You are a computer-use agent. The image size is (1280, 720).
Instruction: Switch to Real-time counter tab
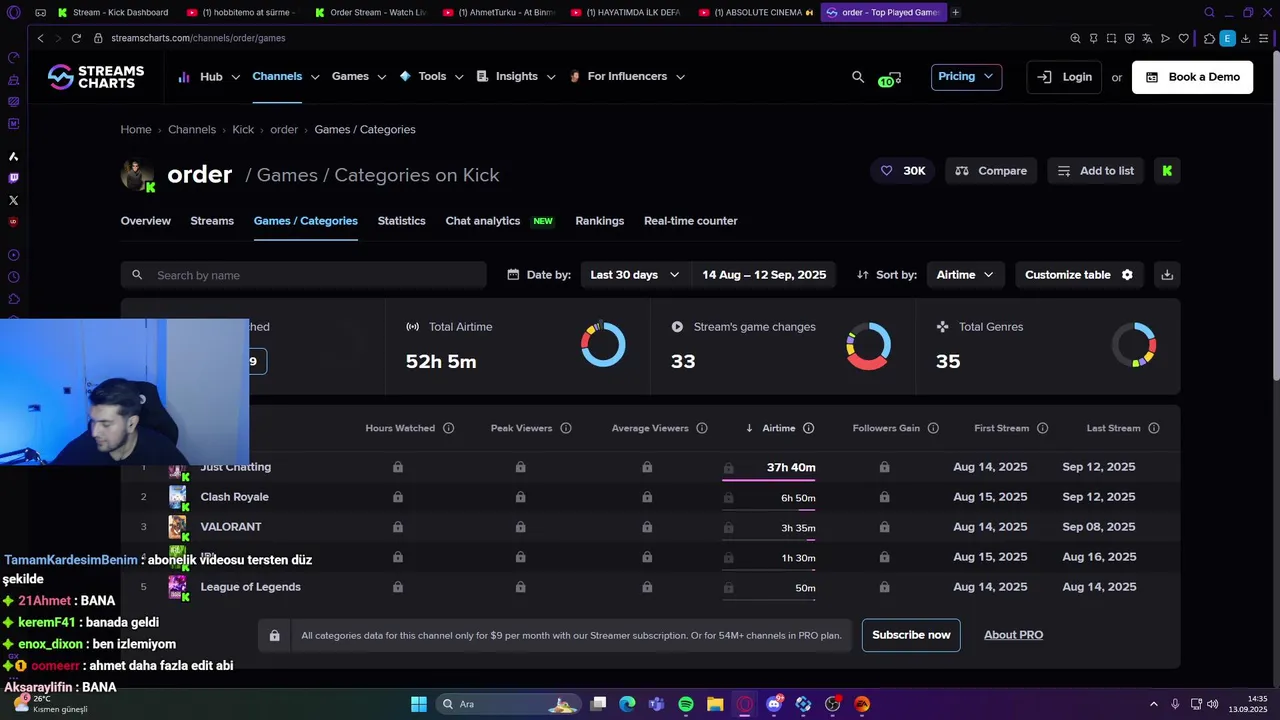(x=690, y=221)
